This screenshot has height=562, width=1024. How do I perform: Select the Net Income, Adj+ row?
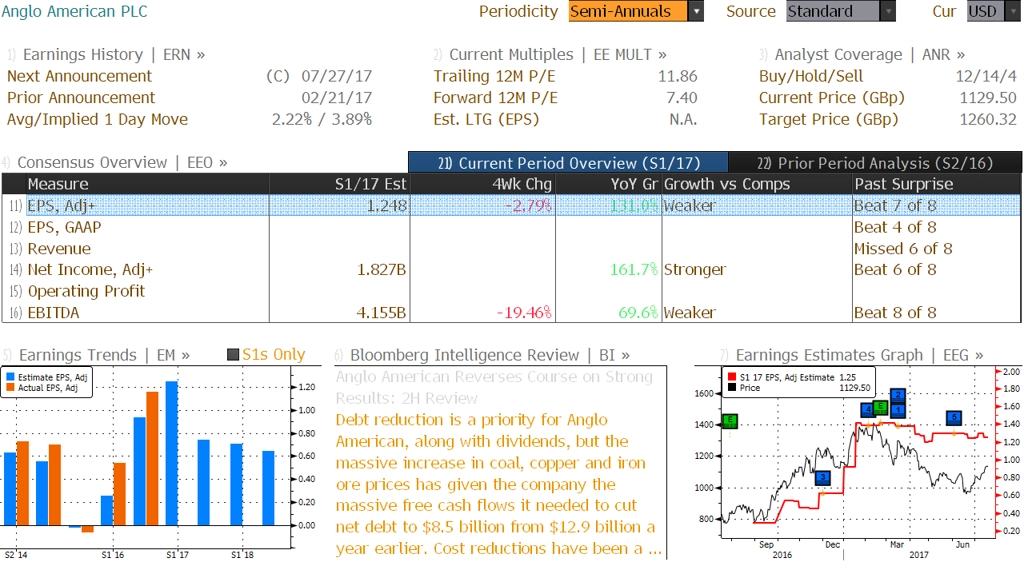(x=511, y=270)
